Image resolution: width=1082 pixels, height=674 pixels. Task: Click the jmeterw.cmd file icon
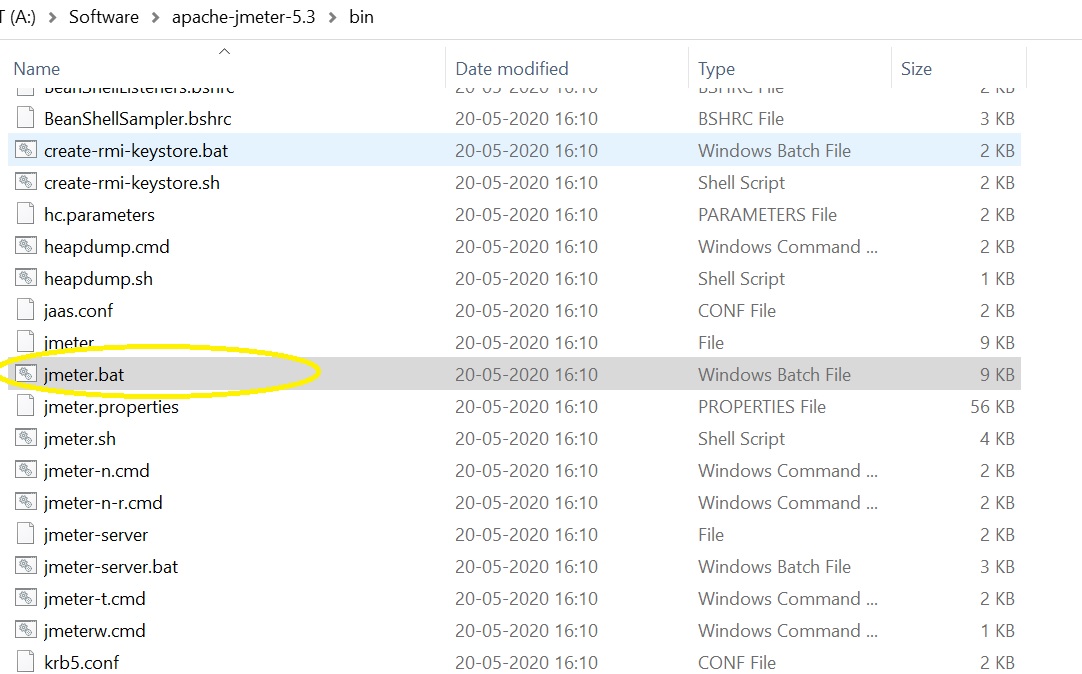[26, 630]
